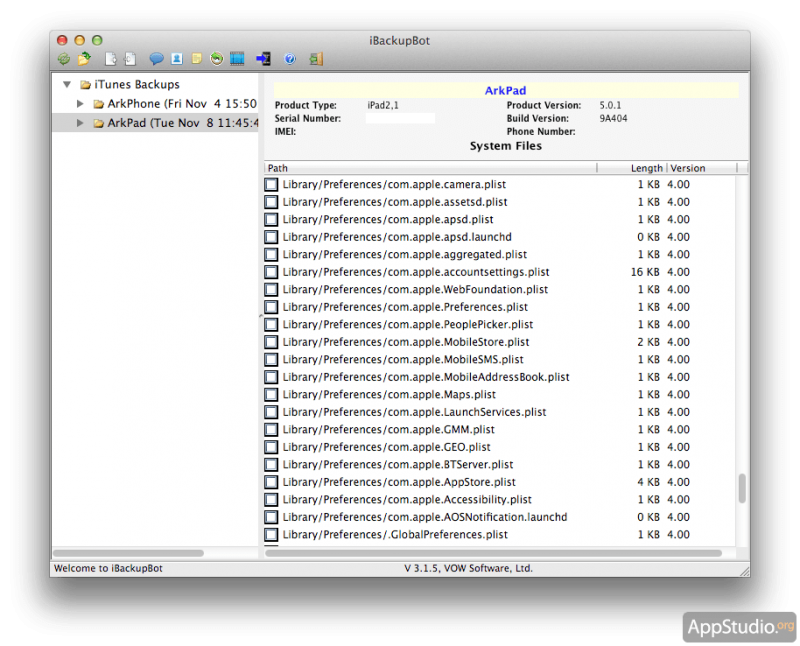
Task: Tick the com.apple.MobileSMS.plist checkbox
Action: point(271,360)
